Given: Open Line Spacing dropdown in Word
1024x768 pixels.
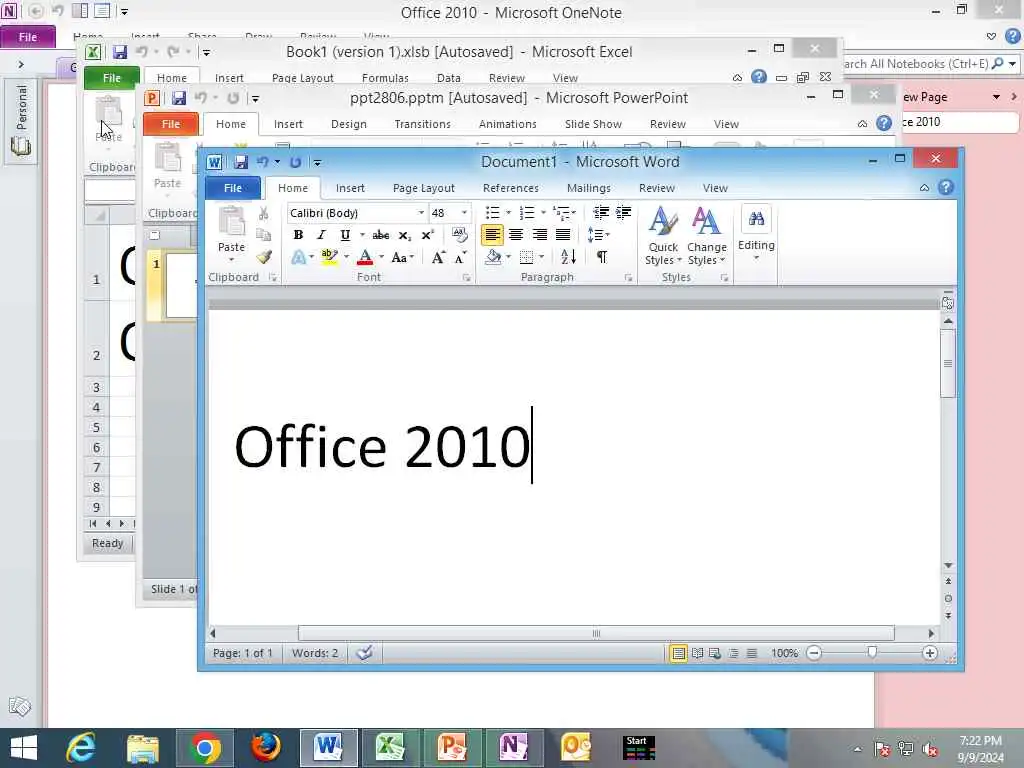Looking at the screenshot, I should (599, 234).
